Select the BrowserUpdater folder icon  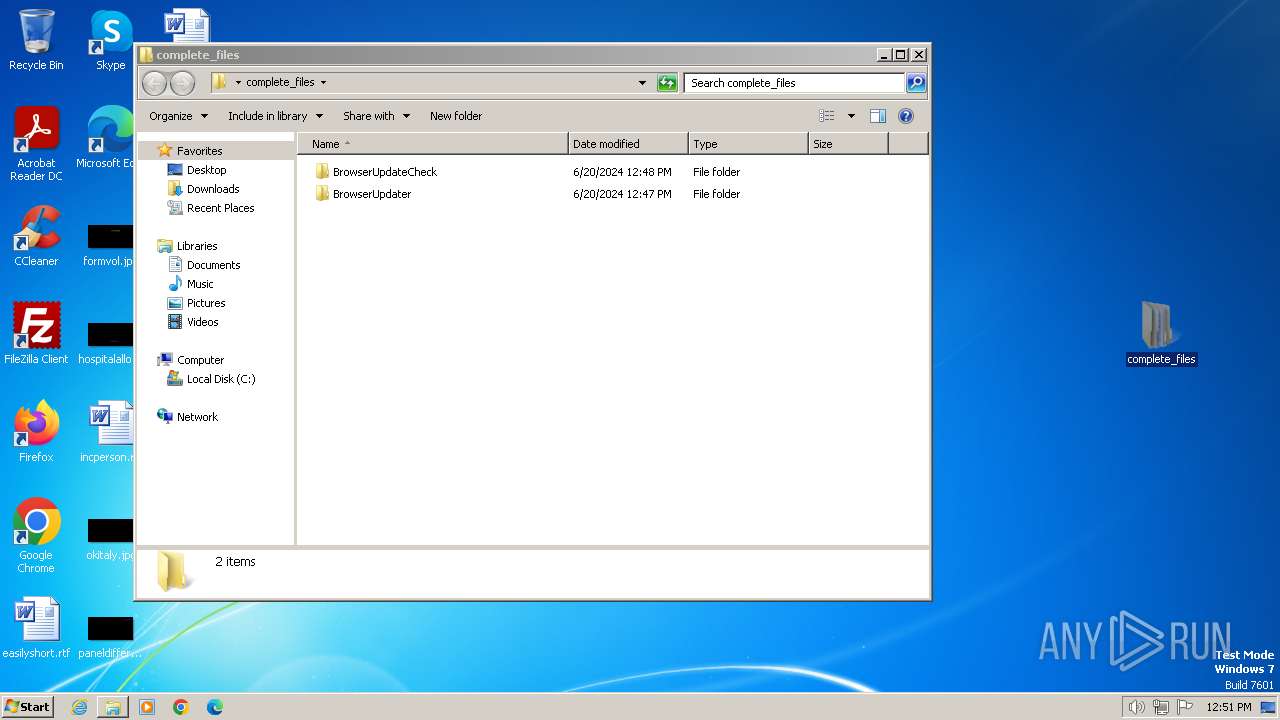322,194
